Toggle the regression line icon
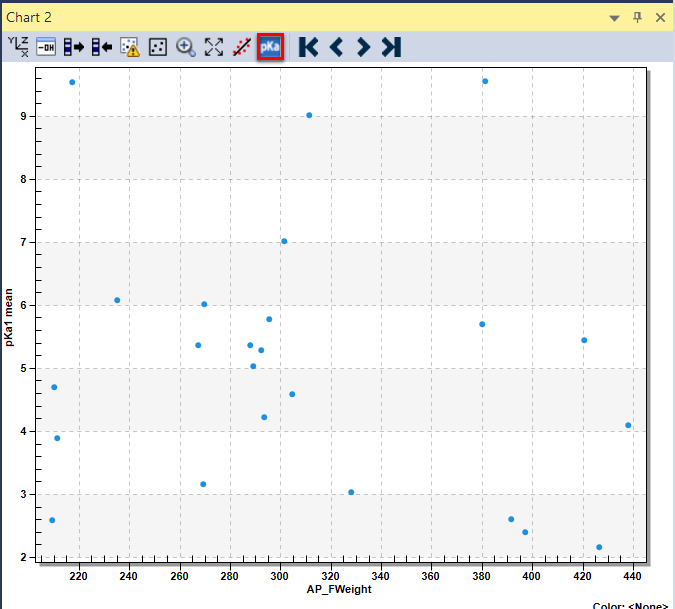The image size is (675, 609). [242, 46]
